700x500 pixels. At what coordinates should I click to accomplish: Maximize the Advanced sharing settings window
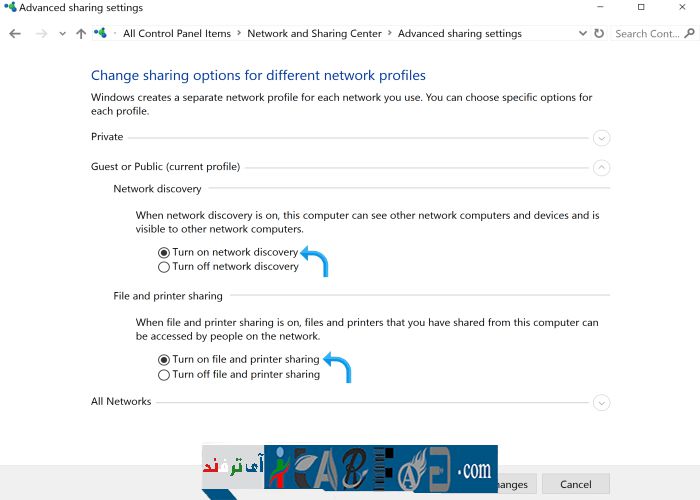click(641, 7)
